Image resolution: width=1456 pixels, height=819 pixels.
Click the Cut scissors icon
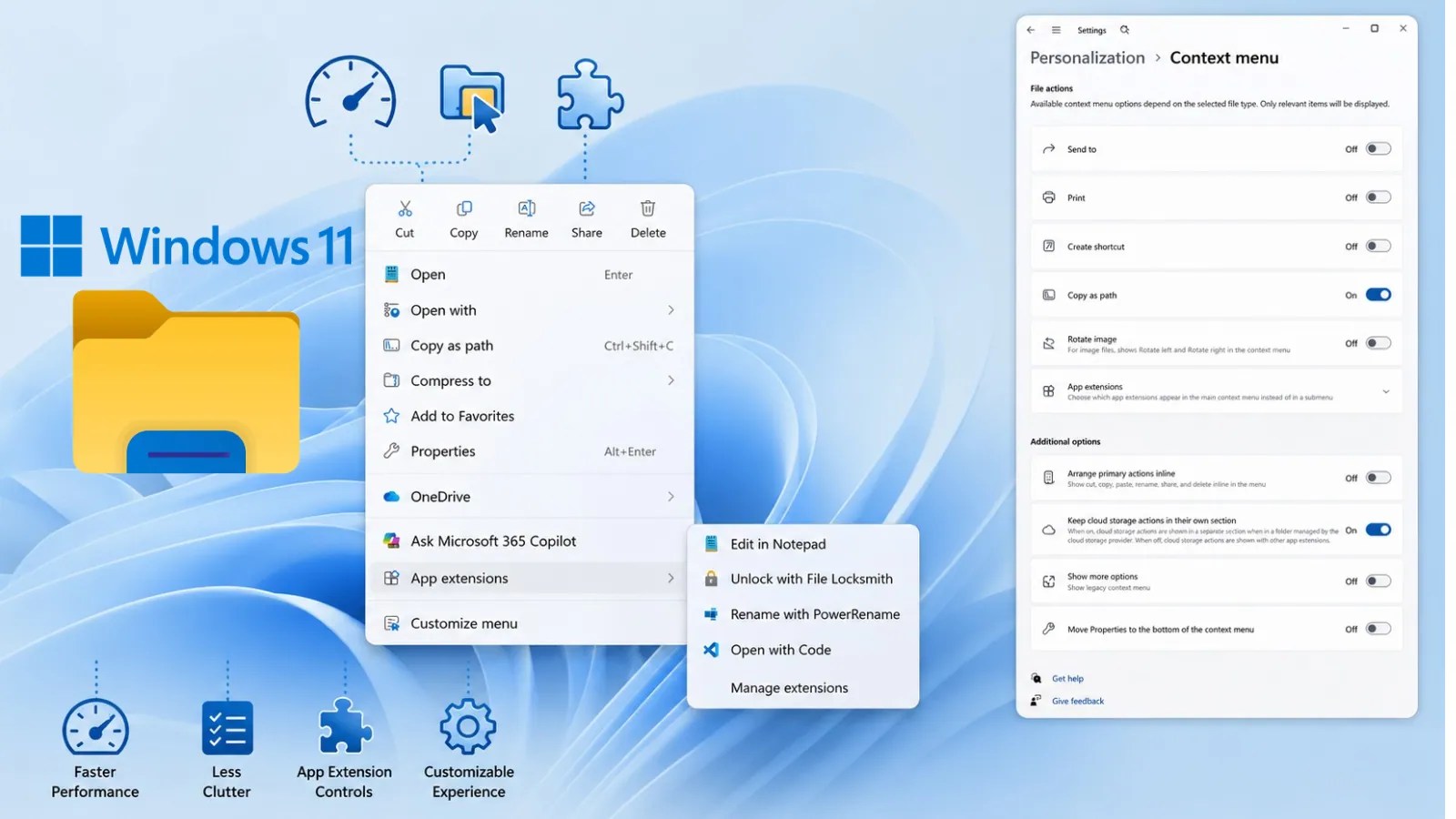[x=405, y=208]
